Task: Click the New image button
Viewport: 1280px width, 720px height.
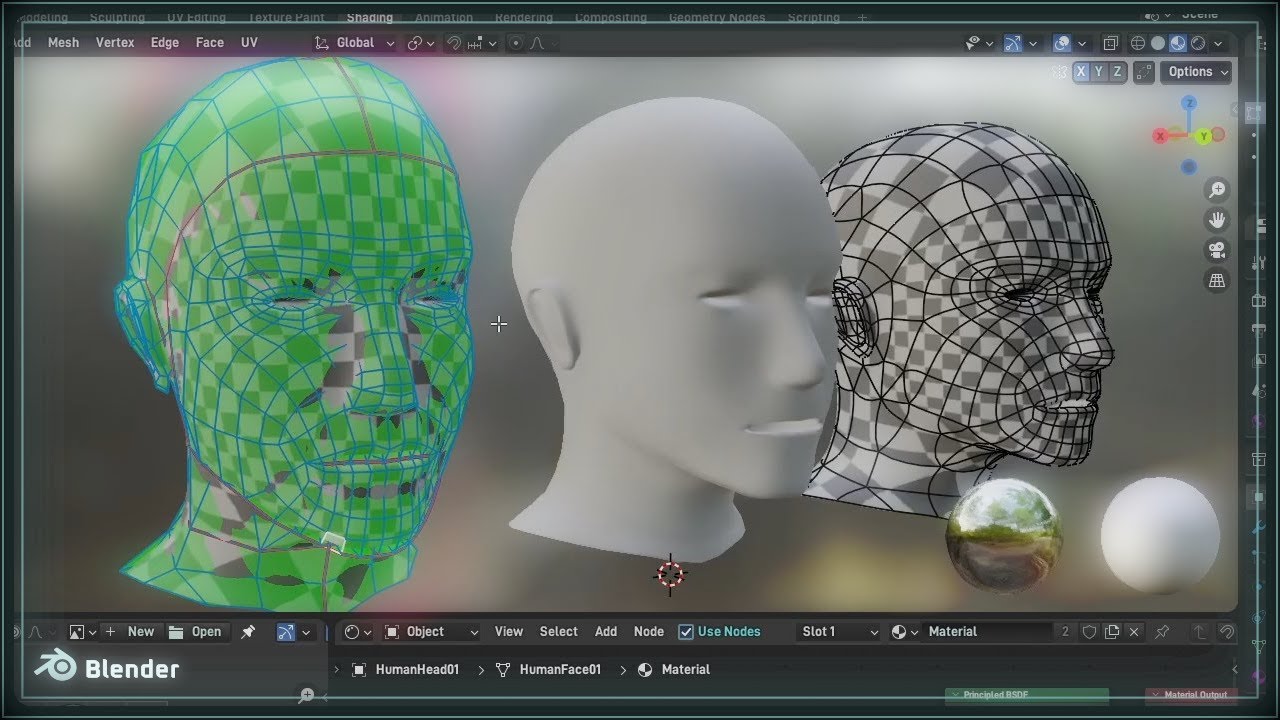Action: pos(130,632)
